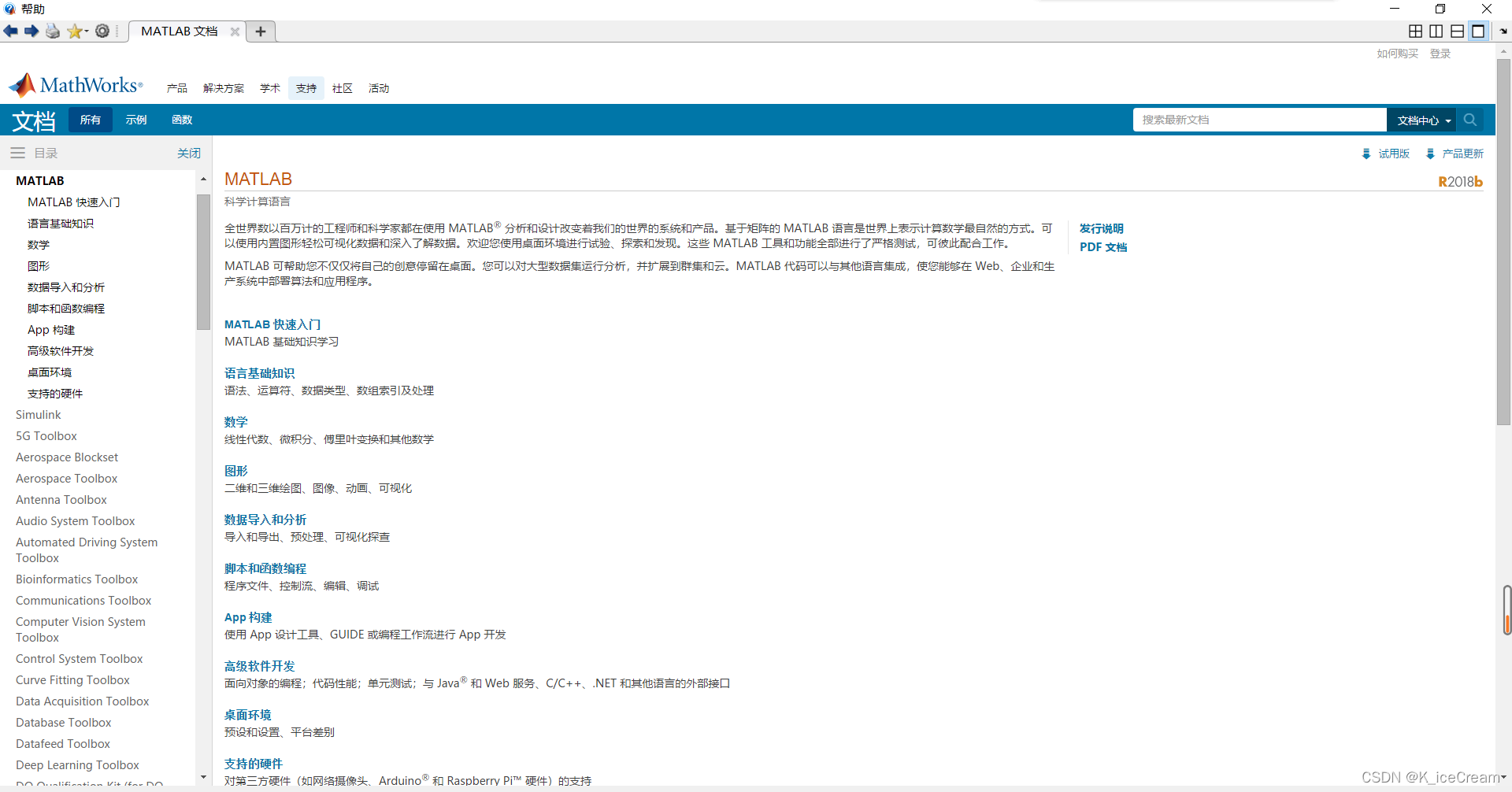The height and width of the screenshot is (792, 1512).
Task: Click the MATLAB 文档 tab
Action: point(180,31)
